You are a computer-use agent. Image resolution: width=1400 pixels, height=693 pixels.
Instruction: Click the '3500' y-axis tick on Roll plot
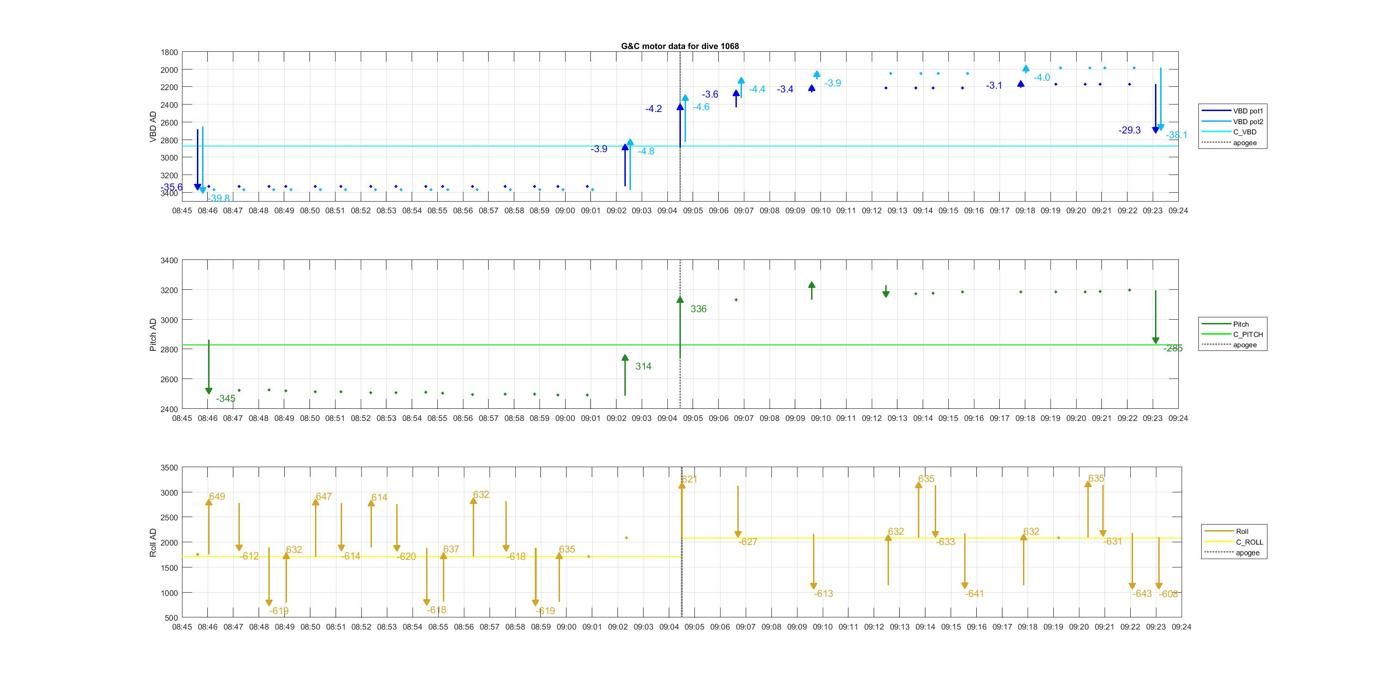(x=169, y=468)
